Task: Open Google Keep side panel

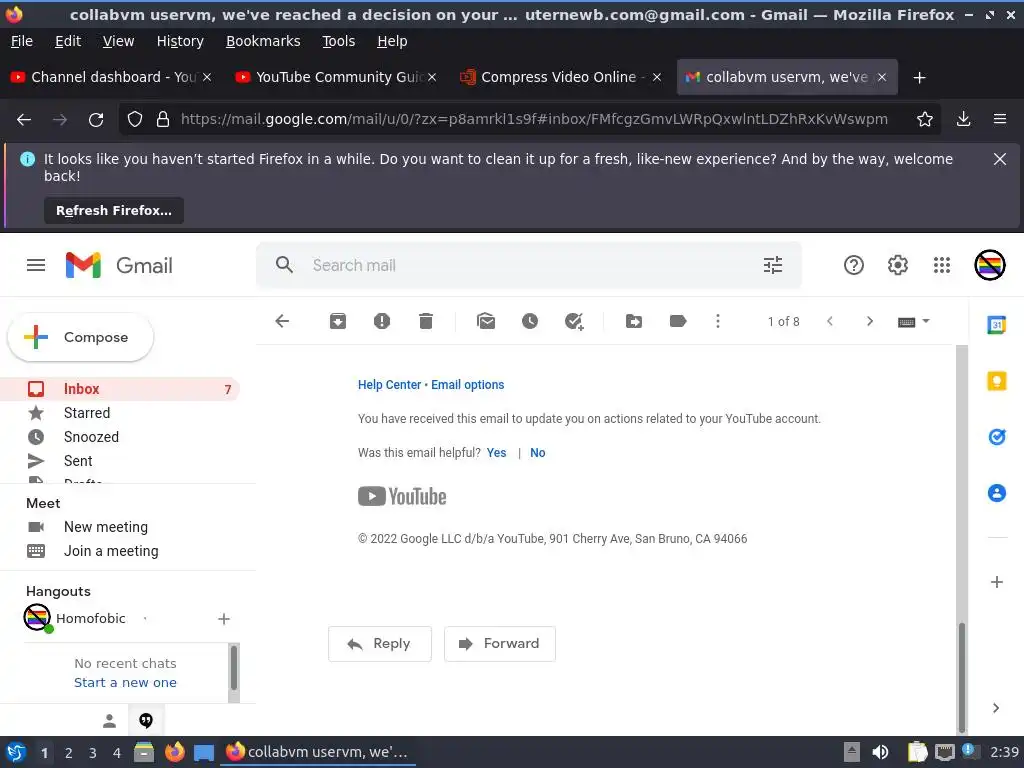Action: (997, 381)
